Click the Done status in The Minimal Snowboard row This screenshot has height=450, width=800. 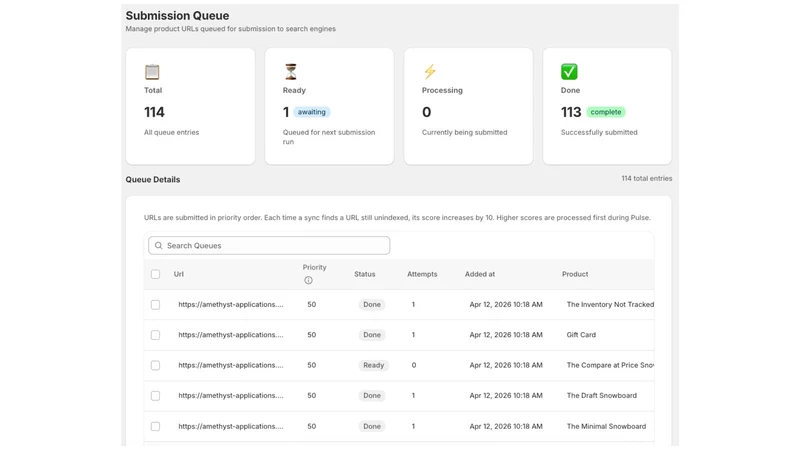coord(372,426)
